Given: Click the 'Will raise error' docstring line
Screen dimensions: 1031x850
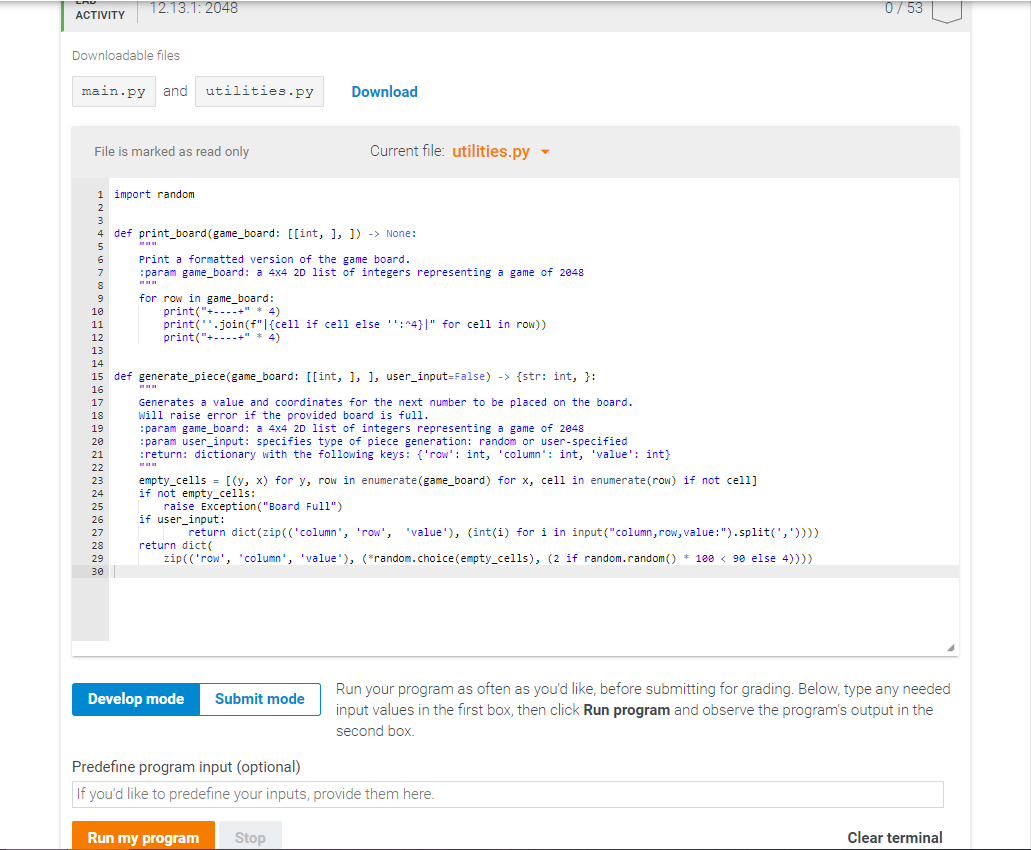Looking at the screenshot, I should (x=283, y=415).
